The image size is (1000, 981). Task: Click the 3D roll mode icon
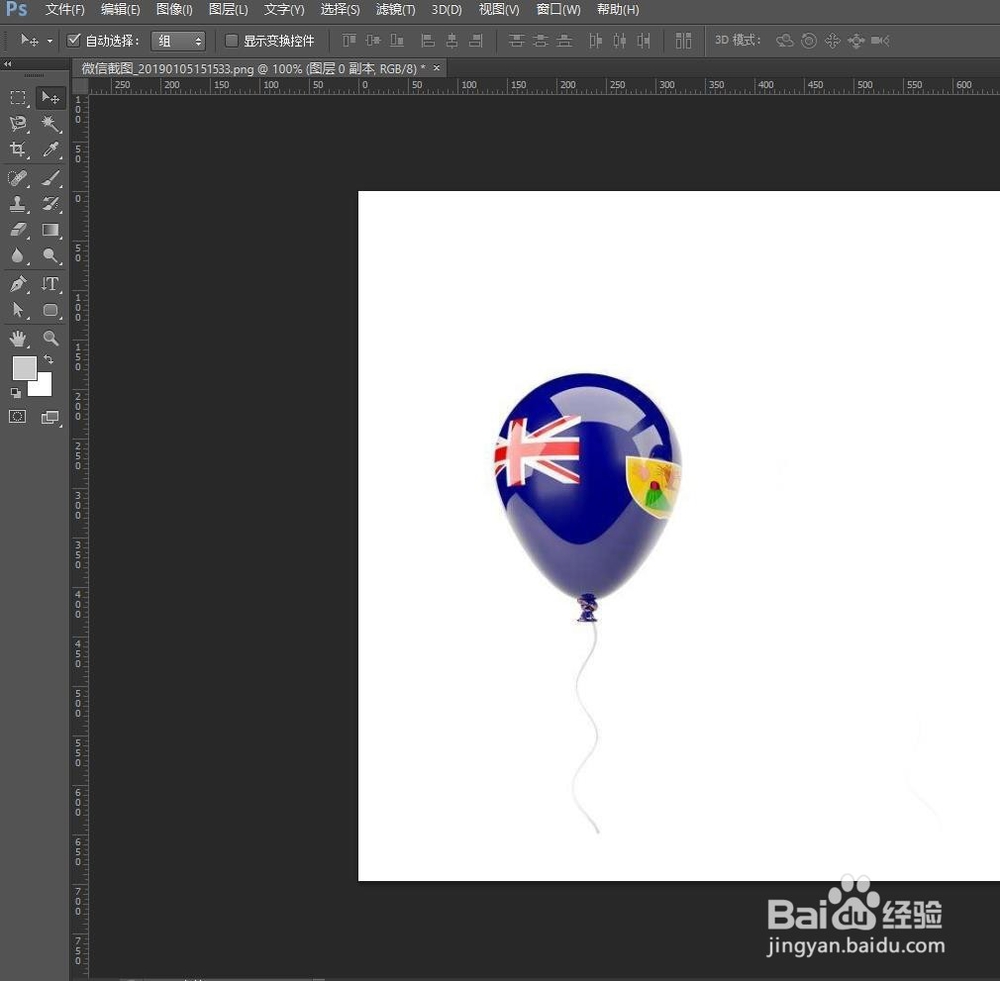coord(809,41)
